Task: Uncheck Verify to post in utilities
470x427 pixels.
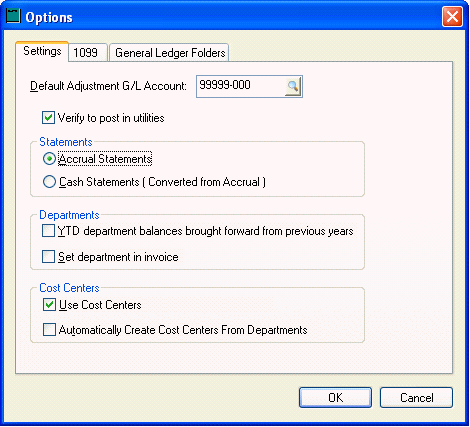Action: 48,118
